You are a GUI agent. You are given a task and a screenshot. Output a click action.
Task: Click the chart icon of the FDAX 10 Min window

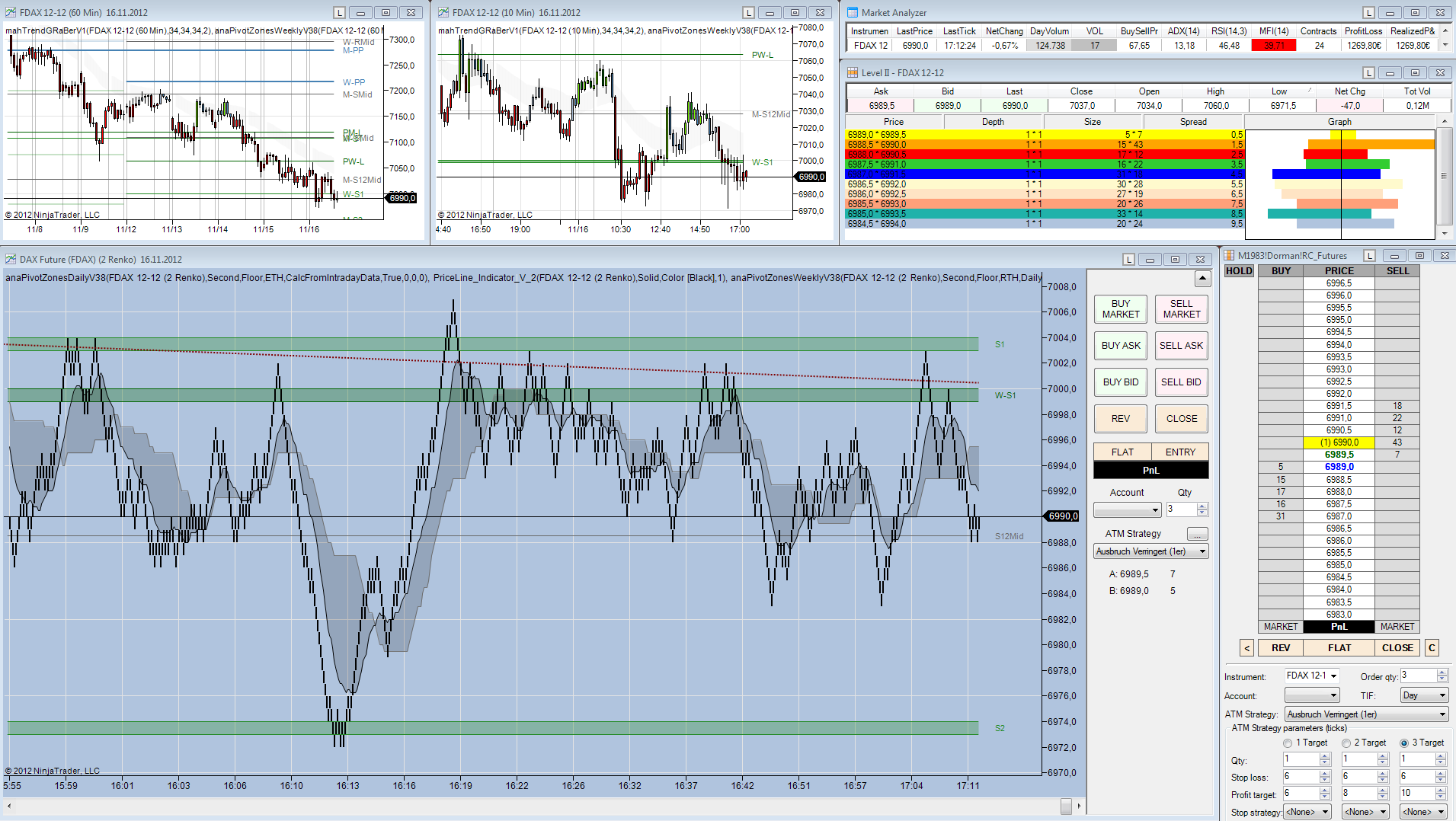(x=443, y=12)
